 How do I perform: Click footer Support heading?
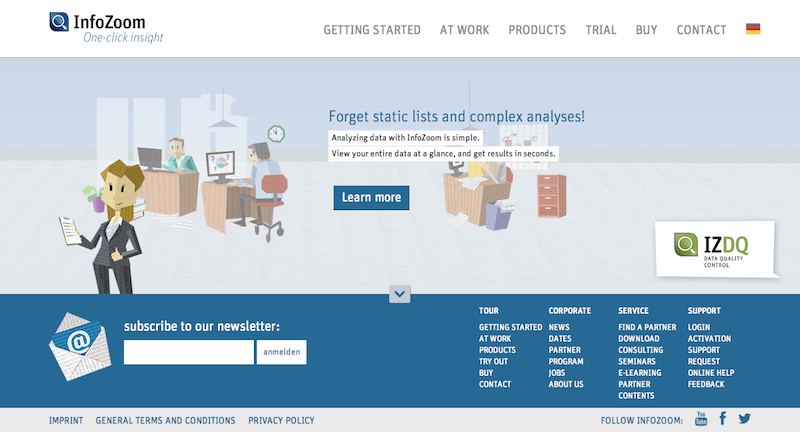704,311
